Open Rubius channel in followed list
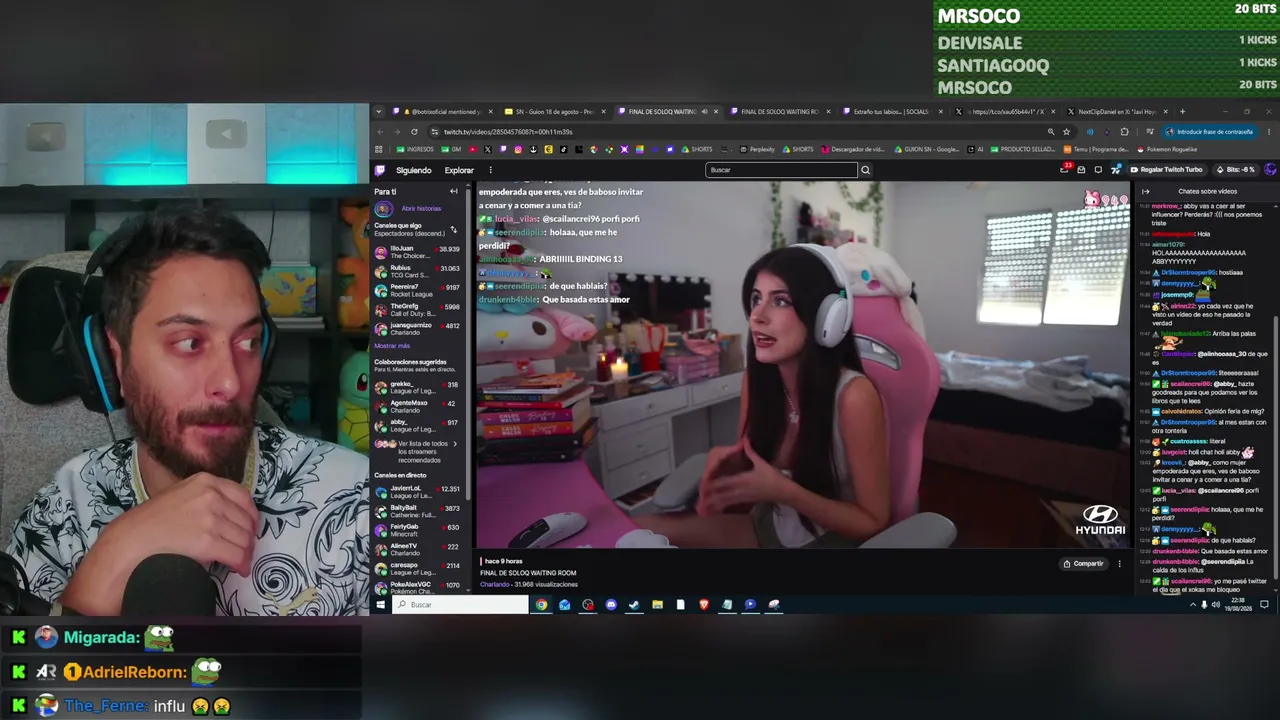 (x=417, y=271)
